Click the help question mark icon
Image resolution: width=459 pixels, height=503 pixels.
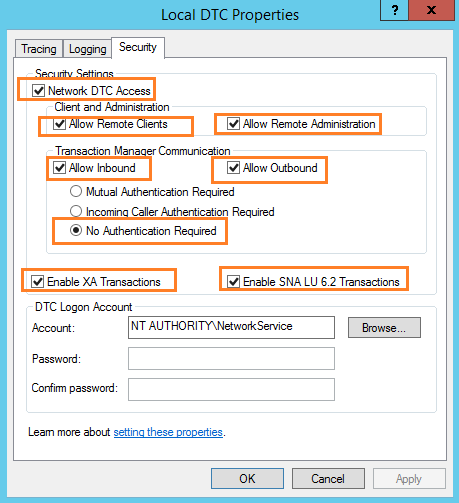click(x=395, y=10)
